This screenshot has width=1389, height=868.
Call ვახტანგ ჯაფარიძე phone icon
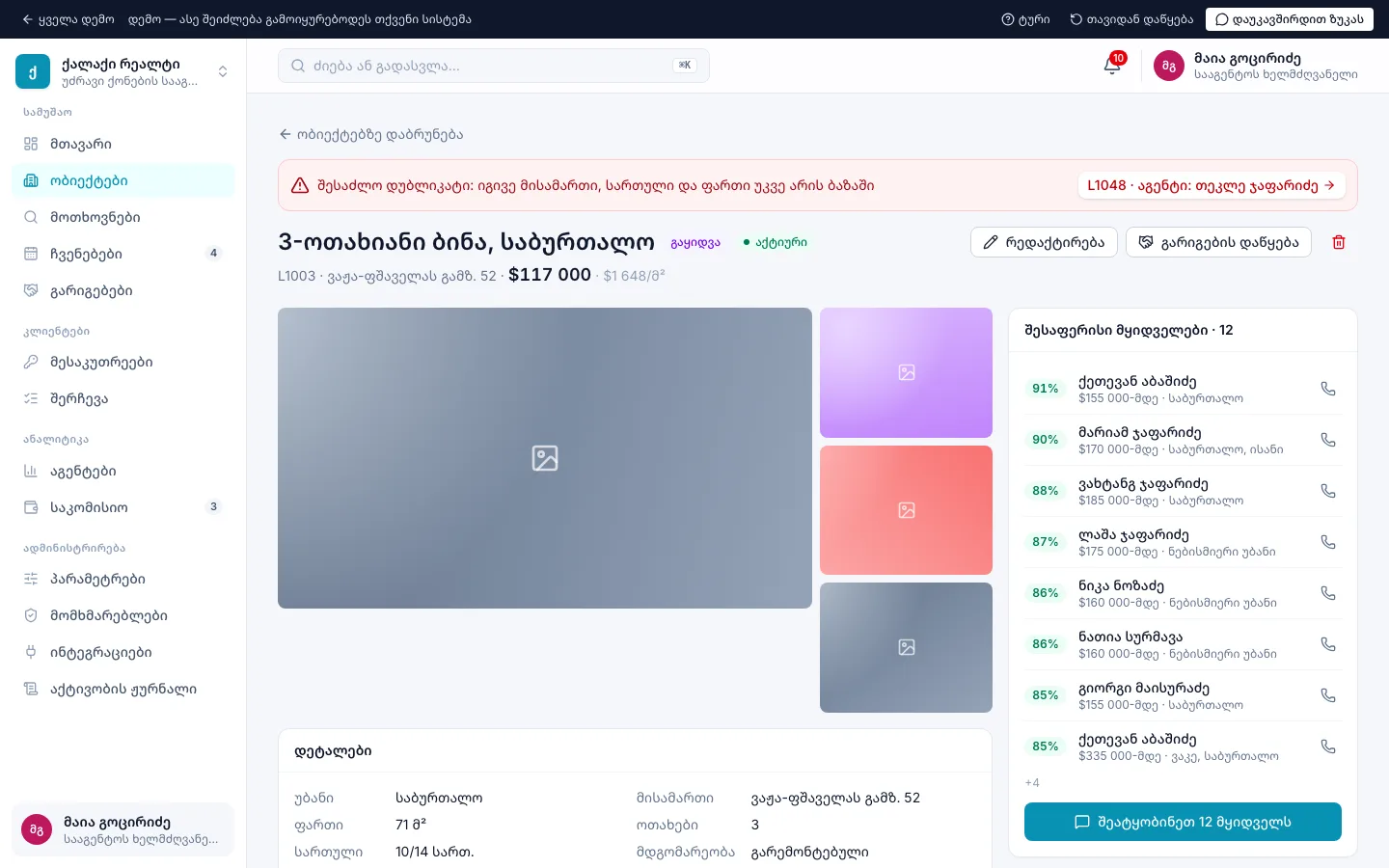click(x=1328, y=491)
